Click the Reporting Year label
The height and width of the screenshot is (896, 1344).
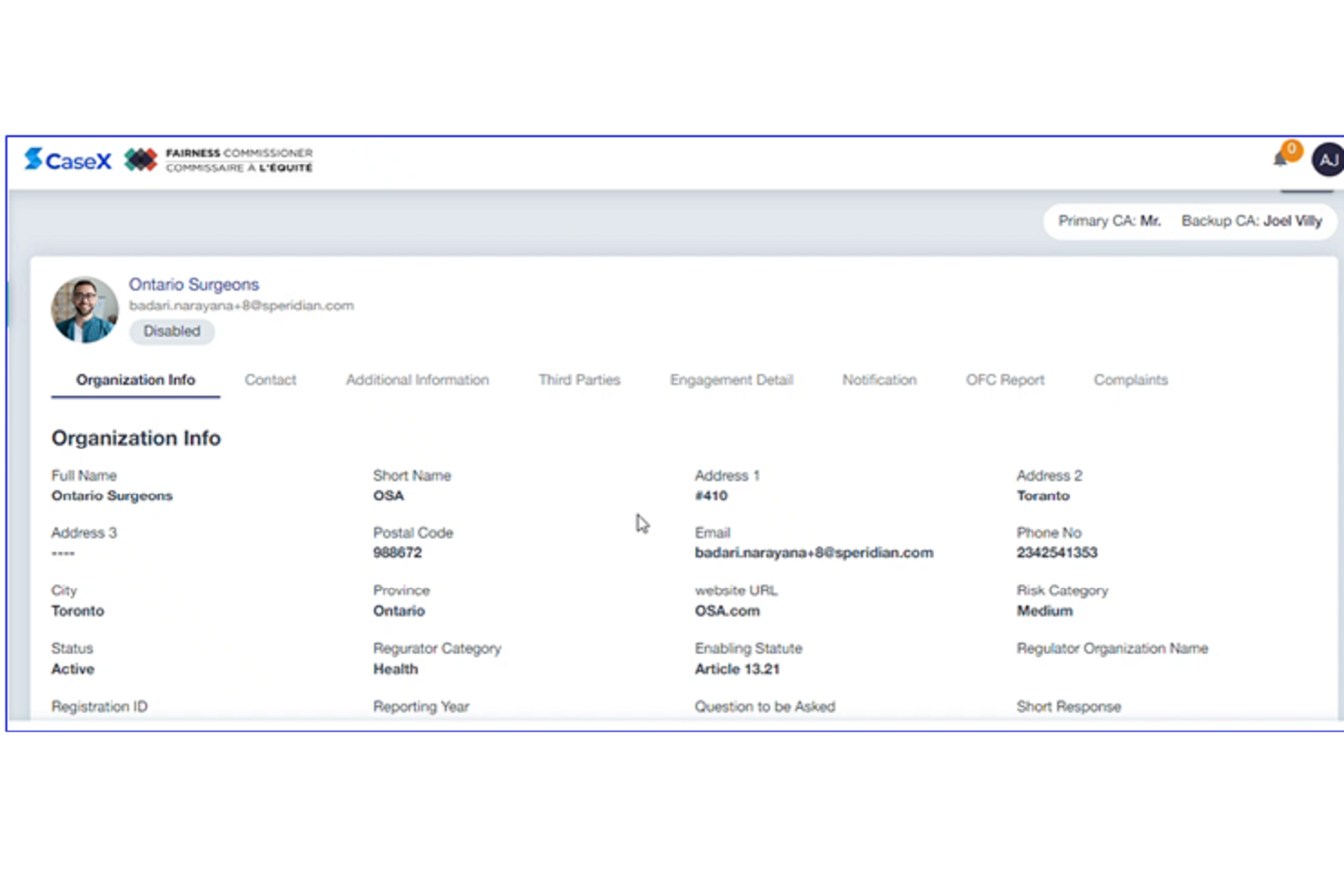(x=421, y=706)
